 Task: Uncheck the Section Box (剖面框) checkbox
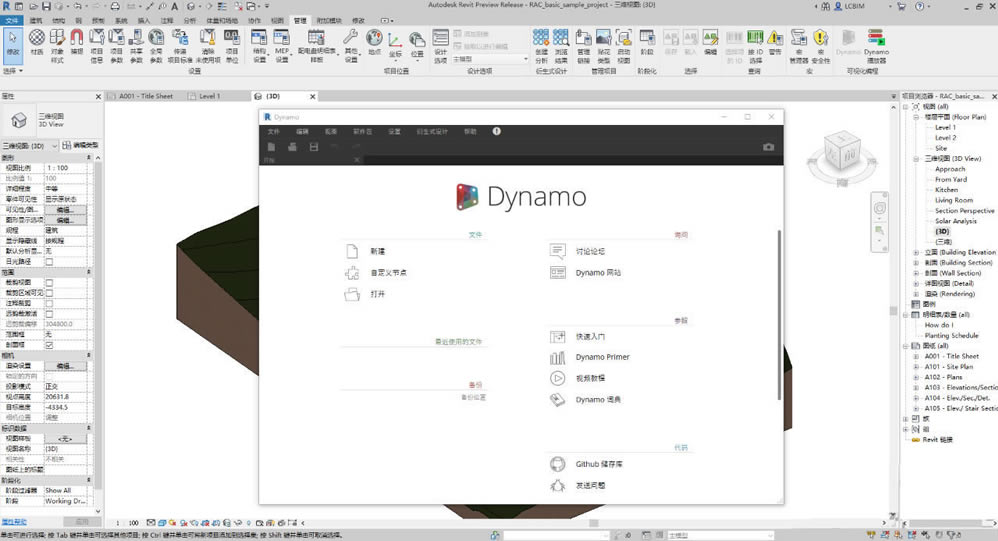(x=49, y=345)
